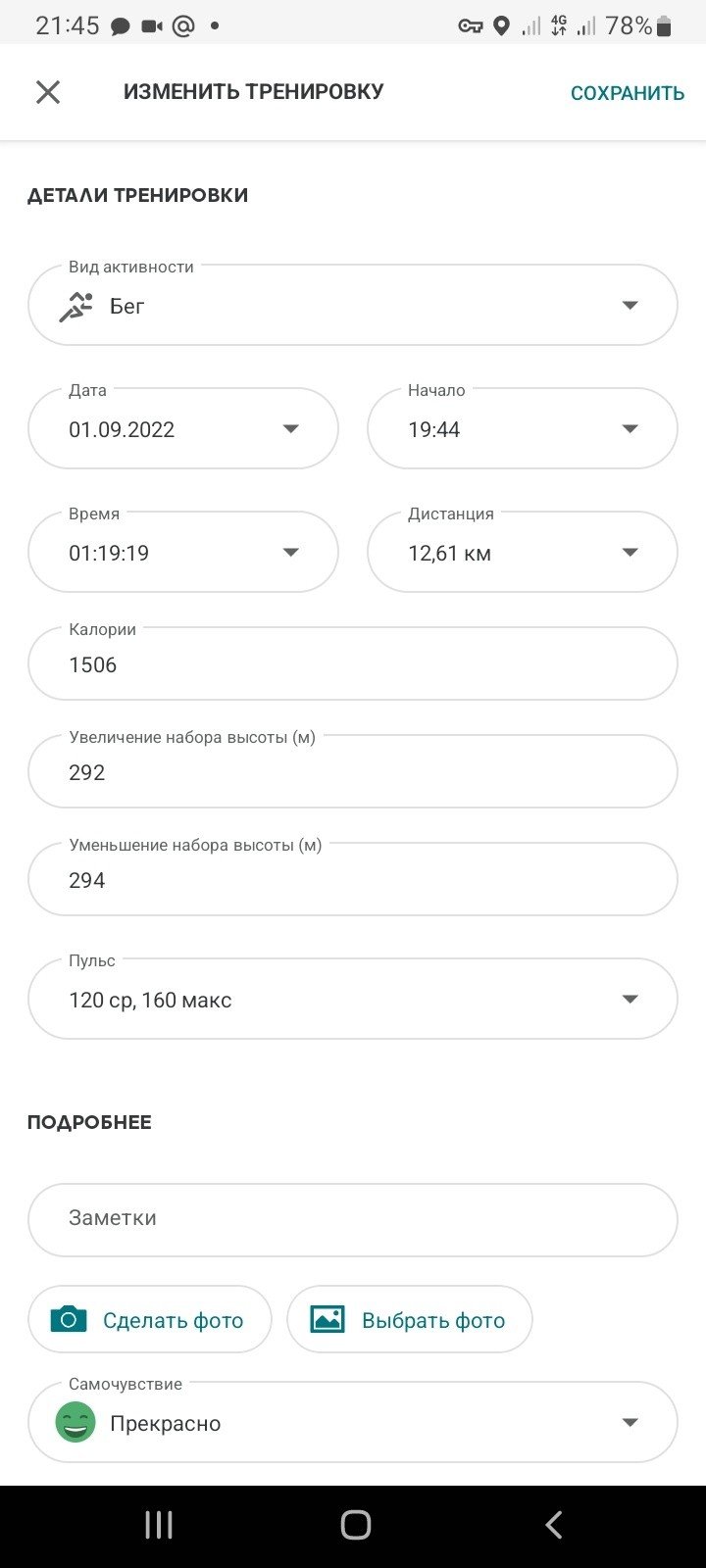Close the edit workout screen with X
Screen dimensions: 706x1568
click(48, 92)
